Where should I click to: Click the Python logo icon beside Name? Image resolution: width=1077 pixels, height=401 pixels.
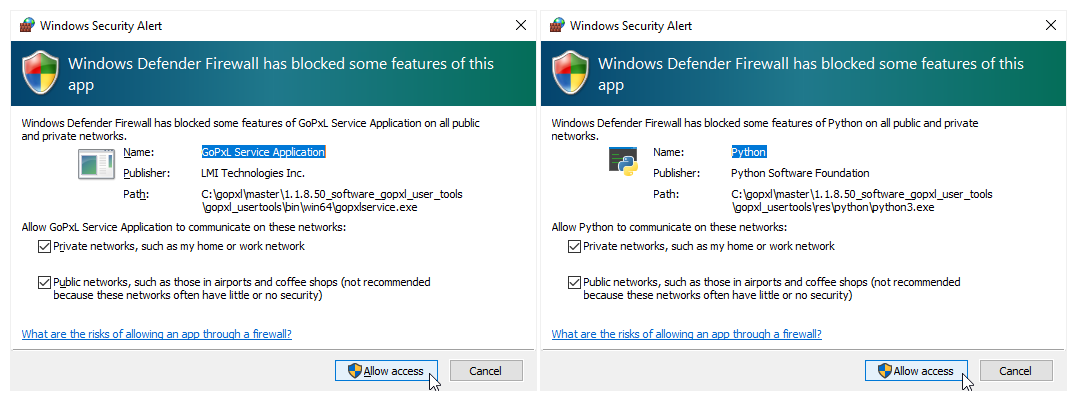click(624, 163)
